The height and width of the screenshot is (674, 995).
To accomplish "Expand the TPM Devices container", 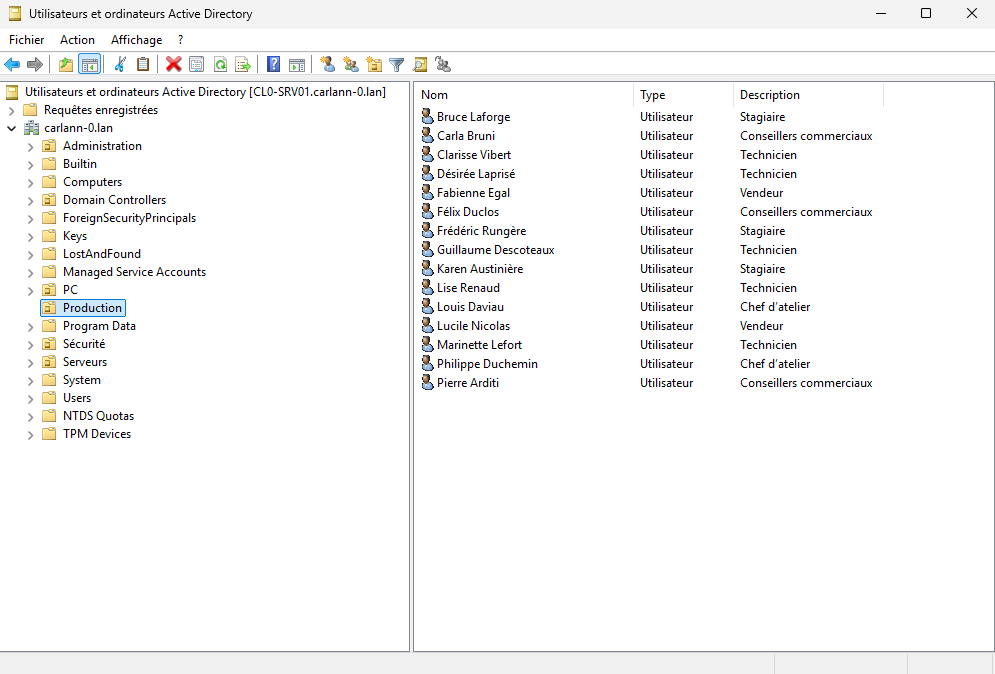I will [x=30, y=435].
